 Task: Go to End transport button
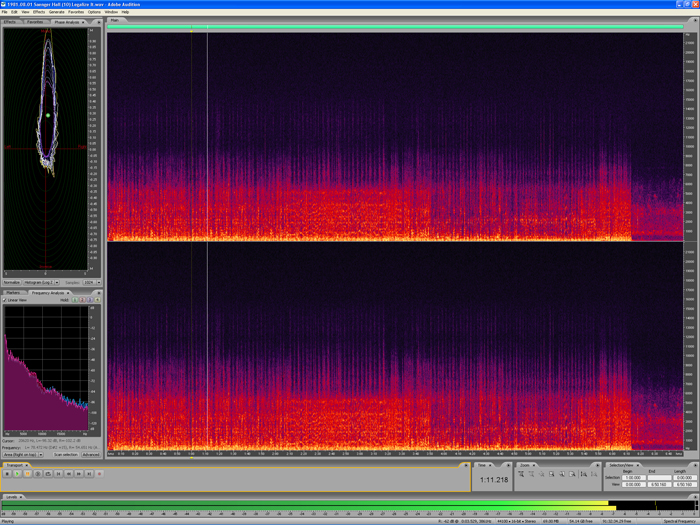[x=89, y=474]
